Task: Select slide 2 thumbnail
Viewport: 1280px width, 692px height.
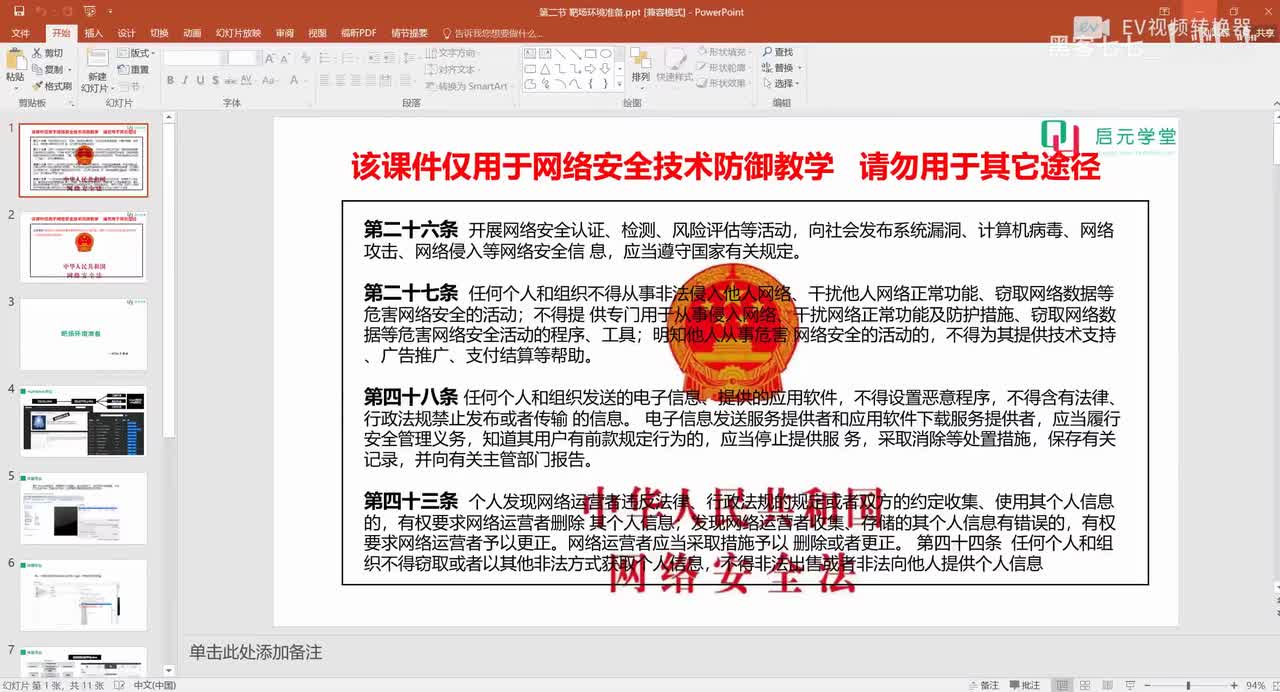Action: pos(84,246)
